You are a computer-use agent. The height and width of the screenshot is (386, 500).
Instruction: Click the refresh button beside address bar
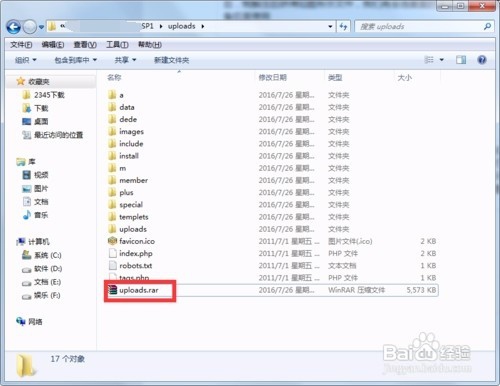(344, 26)
